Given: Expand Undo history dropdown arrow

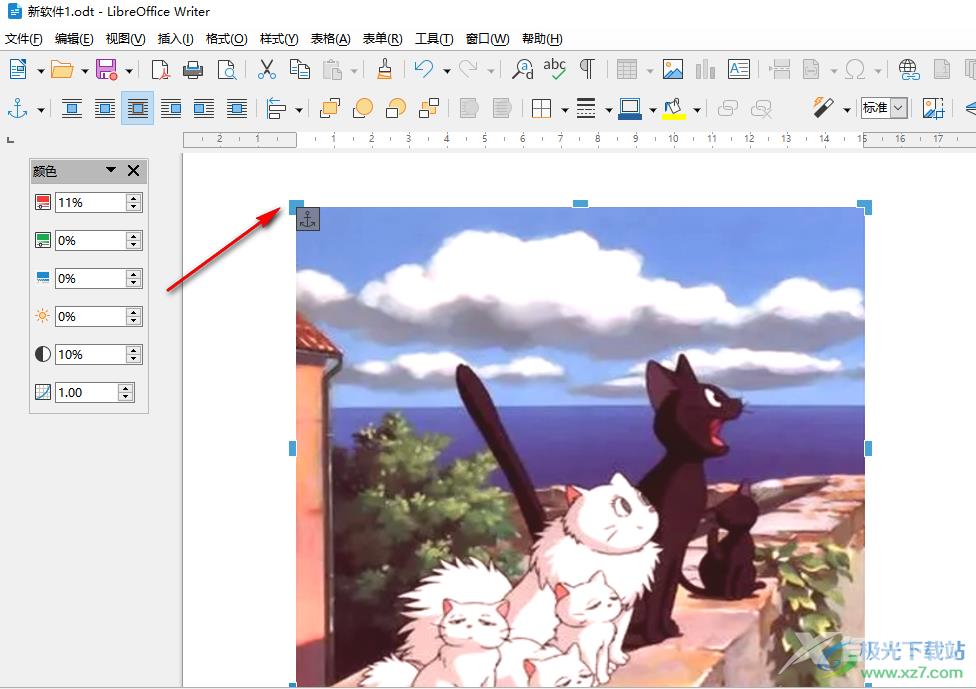Looking at the screenshot, I should pyautogui.click(x=446, y=72).
